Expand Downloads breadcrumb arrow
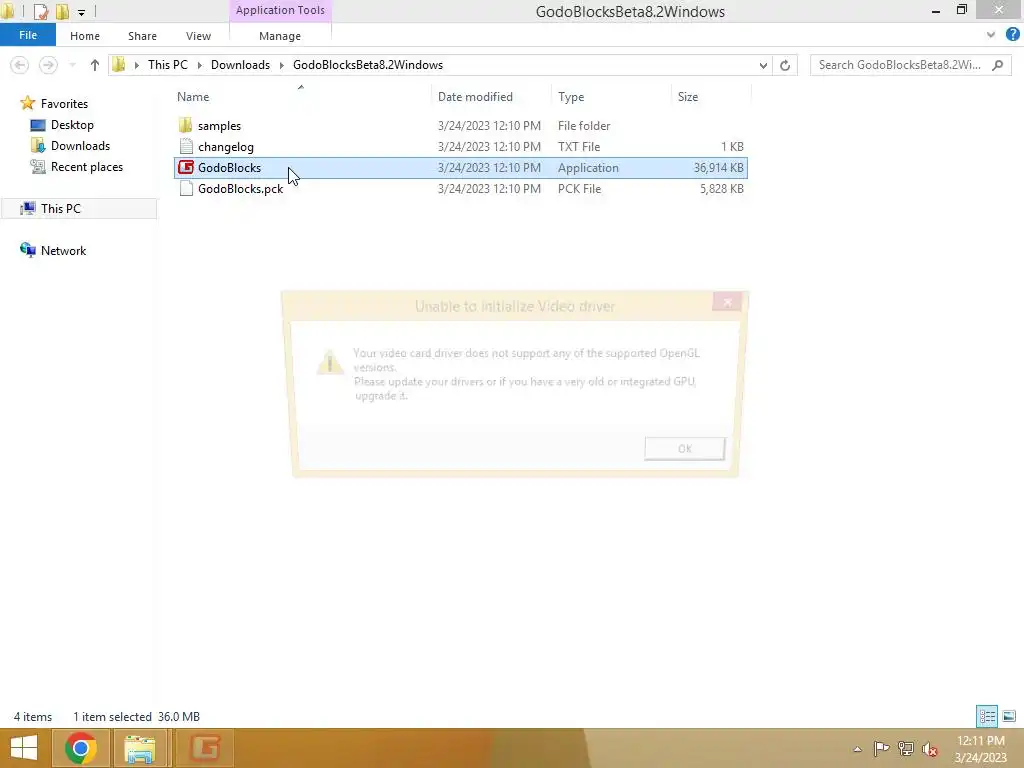The width and height of the screenshot is (1024, 768). coord(281,65)
